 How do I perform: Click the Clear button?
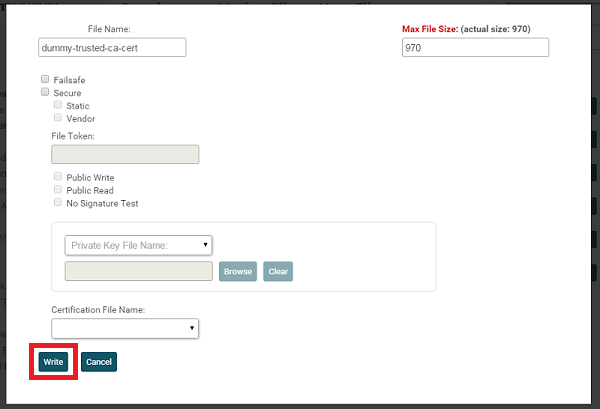tap(278, 271)
